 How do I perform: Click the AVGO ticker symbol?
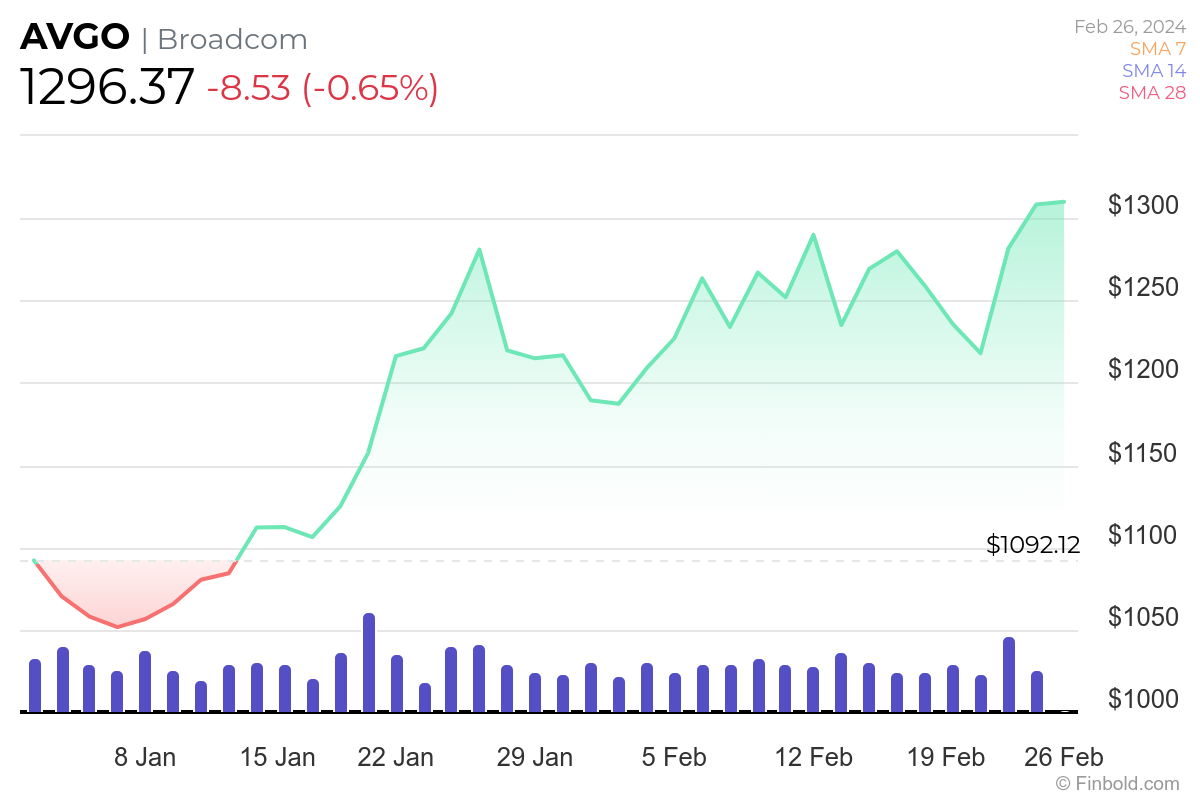click(x=75, y=37)
